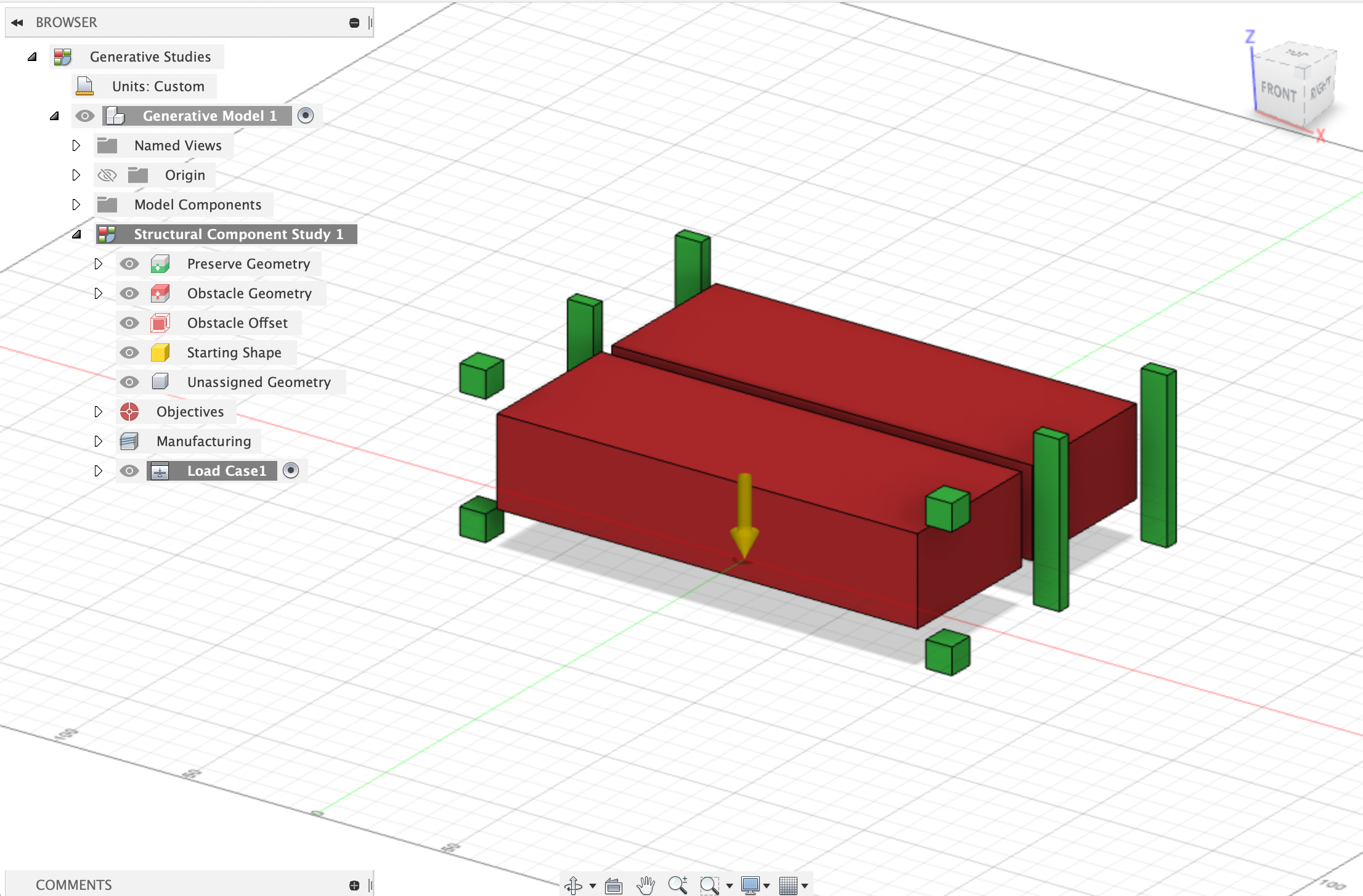Viewport: 1363px width, 896px height.
Task: Click the Obstacle Offset icon in browser
Action: [159, 322]
